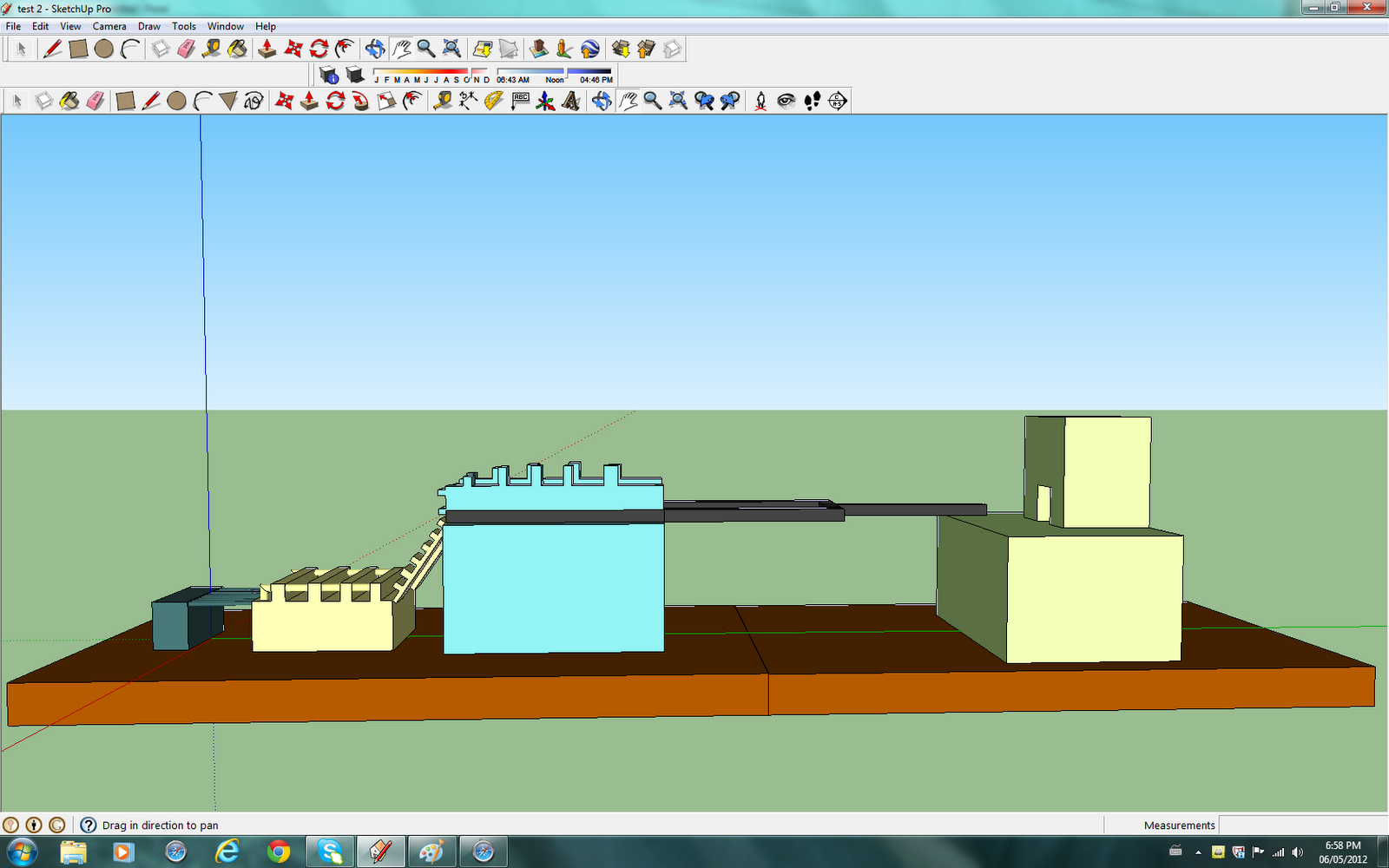Click the Previous view zoom icon
Image resolution: width=1389 pixels, height=868 pixels.
704,102
